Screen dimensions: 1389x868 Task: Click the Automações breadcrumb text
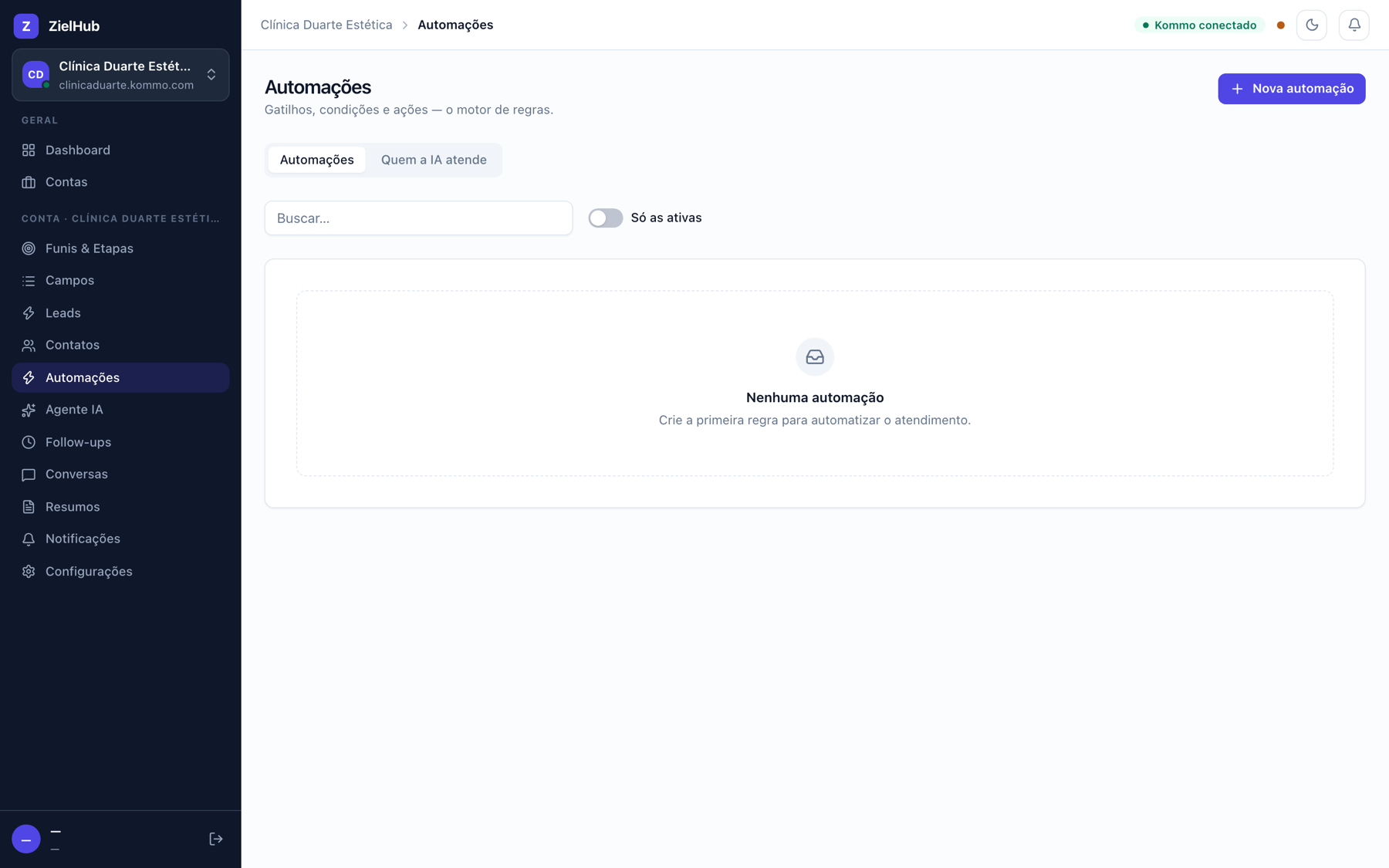pyautogui.click(x=455, y=25)
